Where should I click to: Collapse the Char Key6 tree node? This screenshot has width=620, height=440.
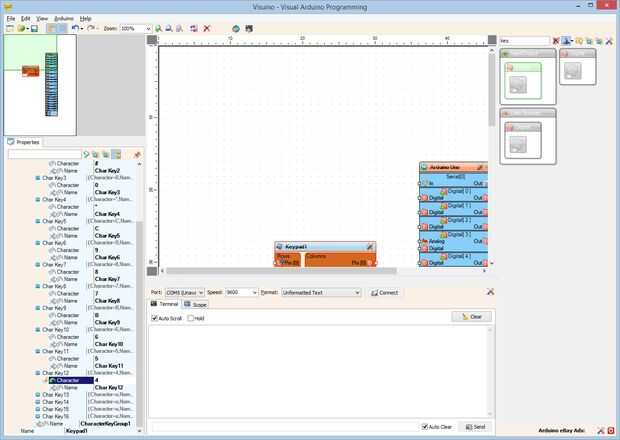[x=38, y=243]
